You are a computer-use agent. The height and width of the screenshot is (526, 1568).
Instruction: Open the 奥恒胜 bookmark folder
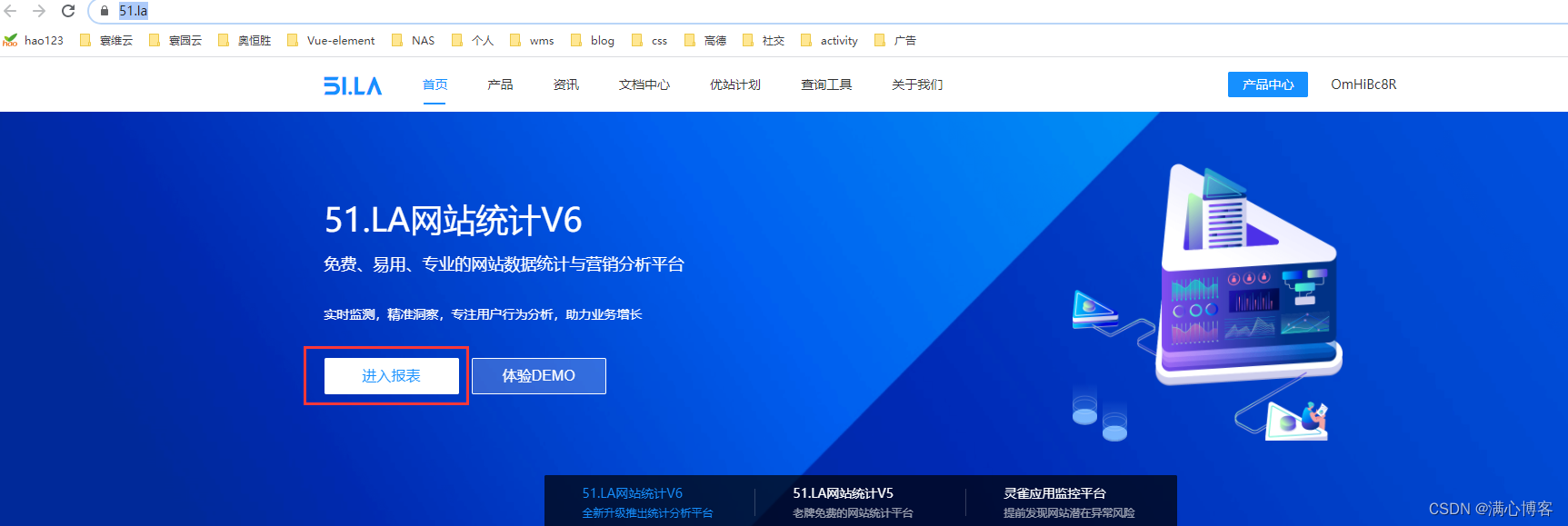tap(245, 40)
